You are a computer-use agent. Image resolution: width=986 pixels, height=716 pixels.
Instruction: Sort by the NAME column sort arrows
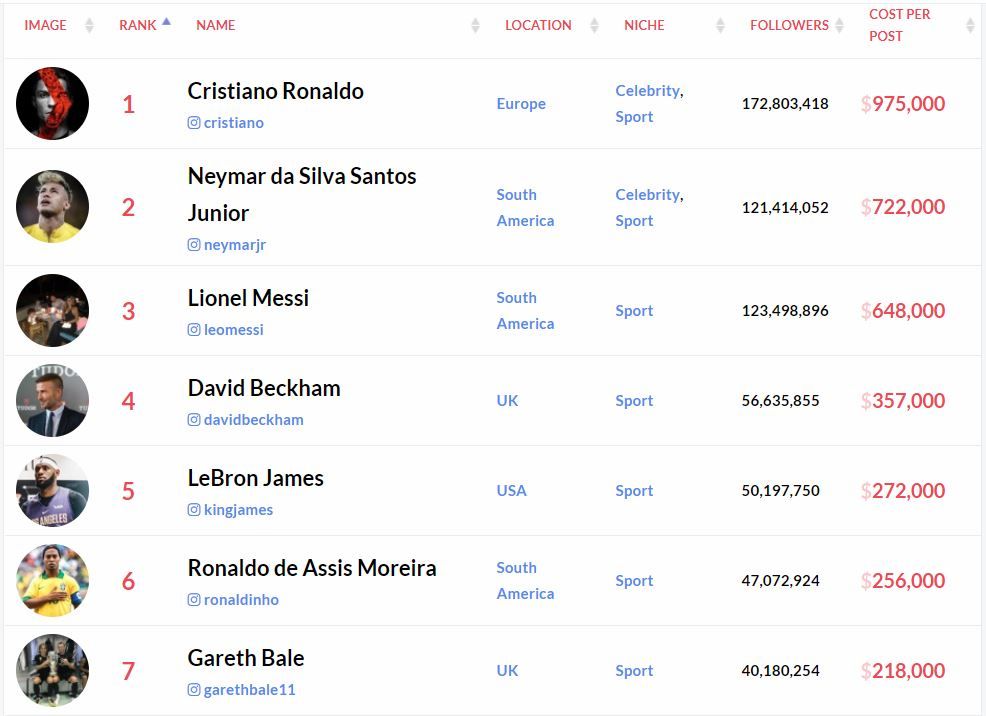pyautogui.click(x=475, y=25)
